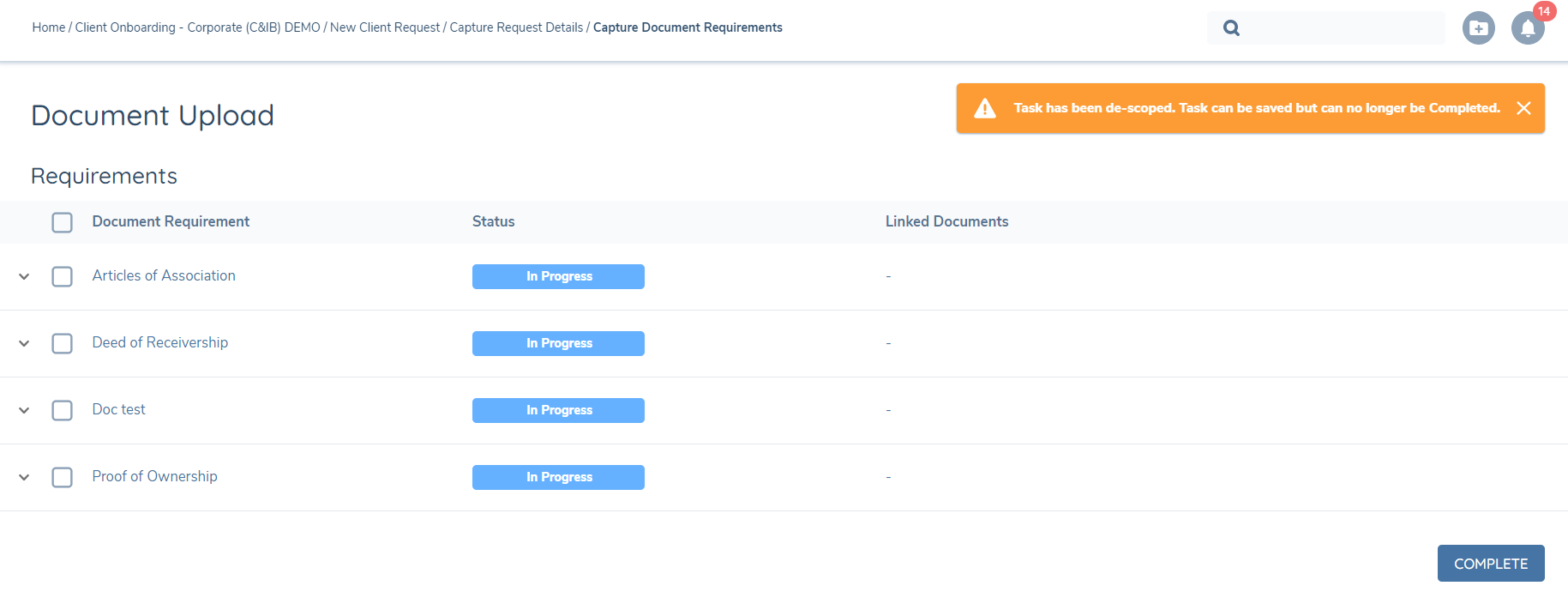Navigate to Capture Request Details breadcrumb

pos(516,27)
